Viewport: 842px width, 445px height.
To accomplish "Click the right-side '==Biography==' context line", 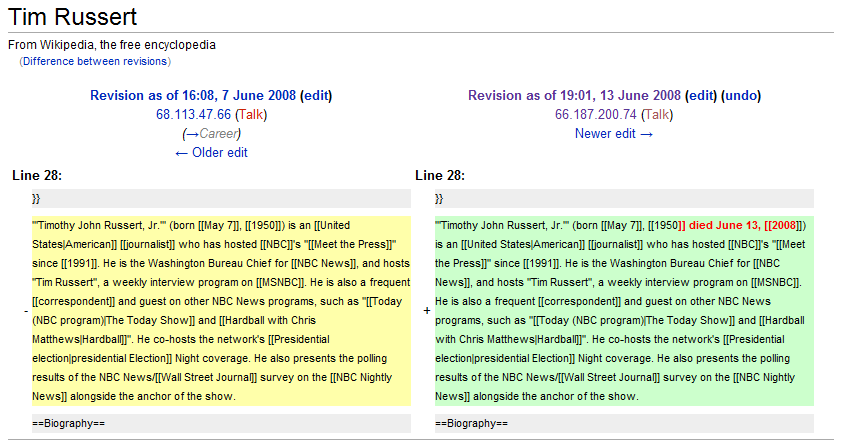I will coord(471,424).
